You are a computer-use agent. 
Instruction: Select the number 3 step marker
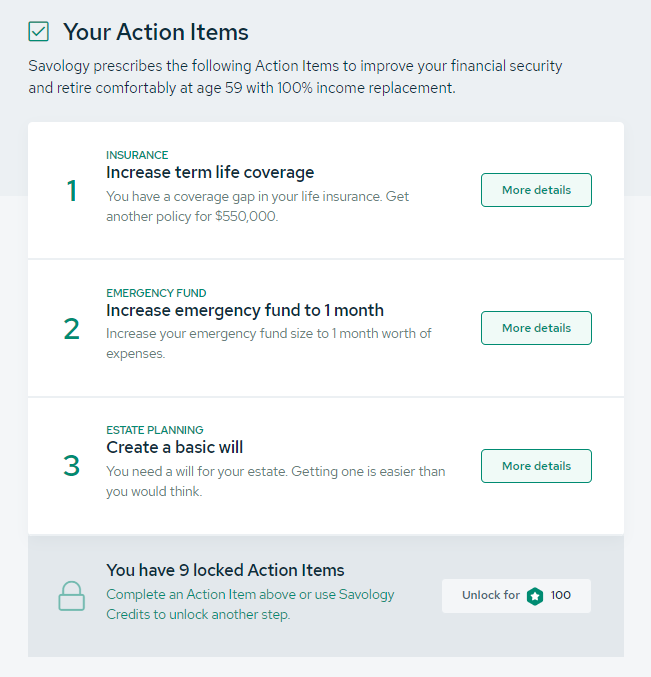coord(71,466)
